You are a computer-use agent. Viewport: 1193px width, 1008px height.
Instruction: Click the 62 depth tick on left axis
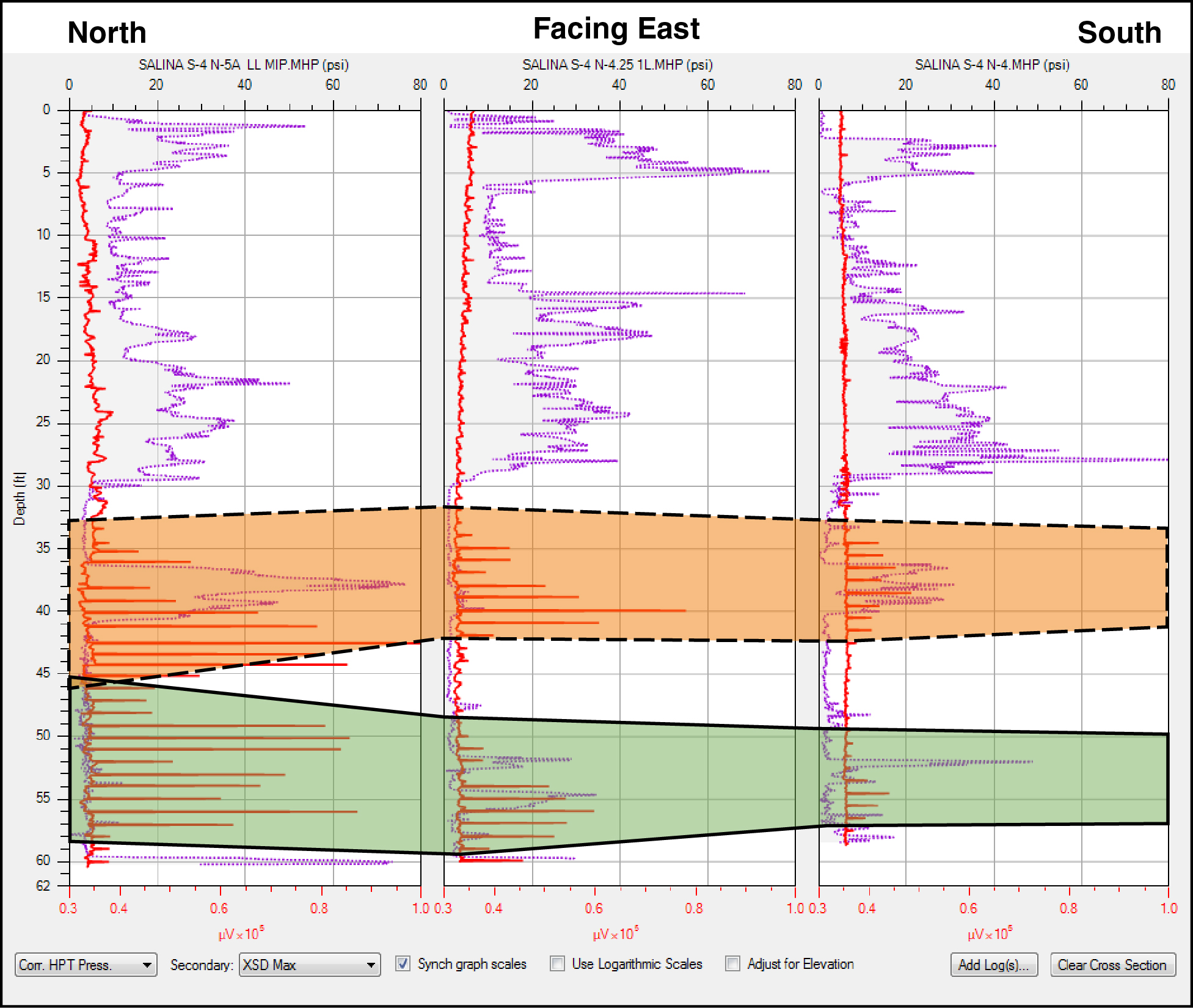tap(43, 886)
